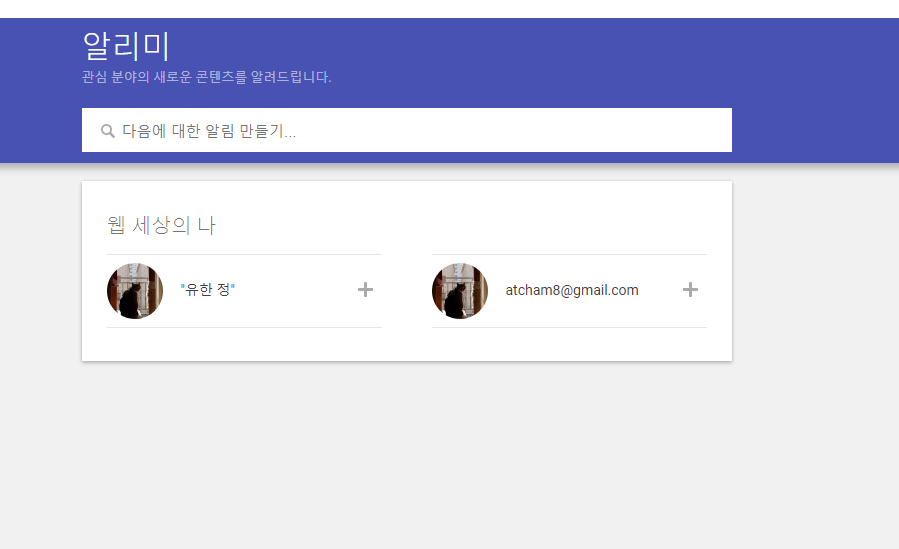The width and height of the screenshot is (899, 549).
Task: Click the avatar beside "유한 정"
Action: click(x=135, y=291)
